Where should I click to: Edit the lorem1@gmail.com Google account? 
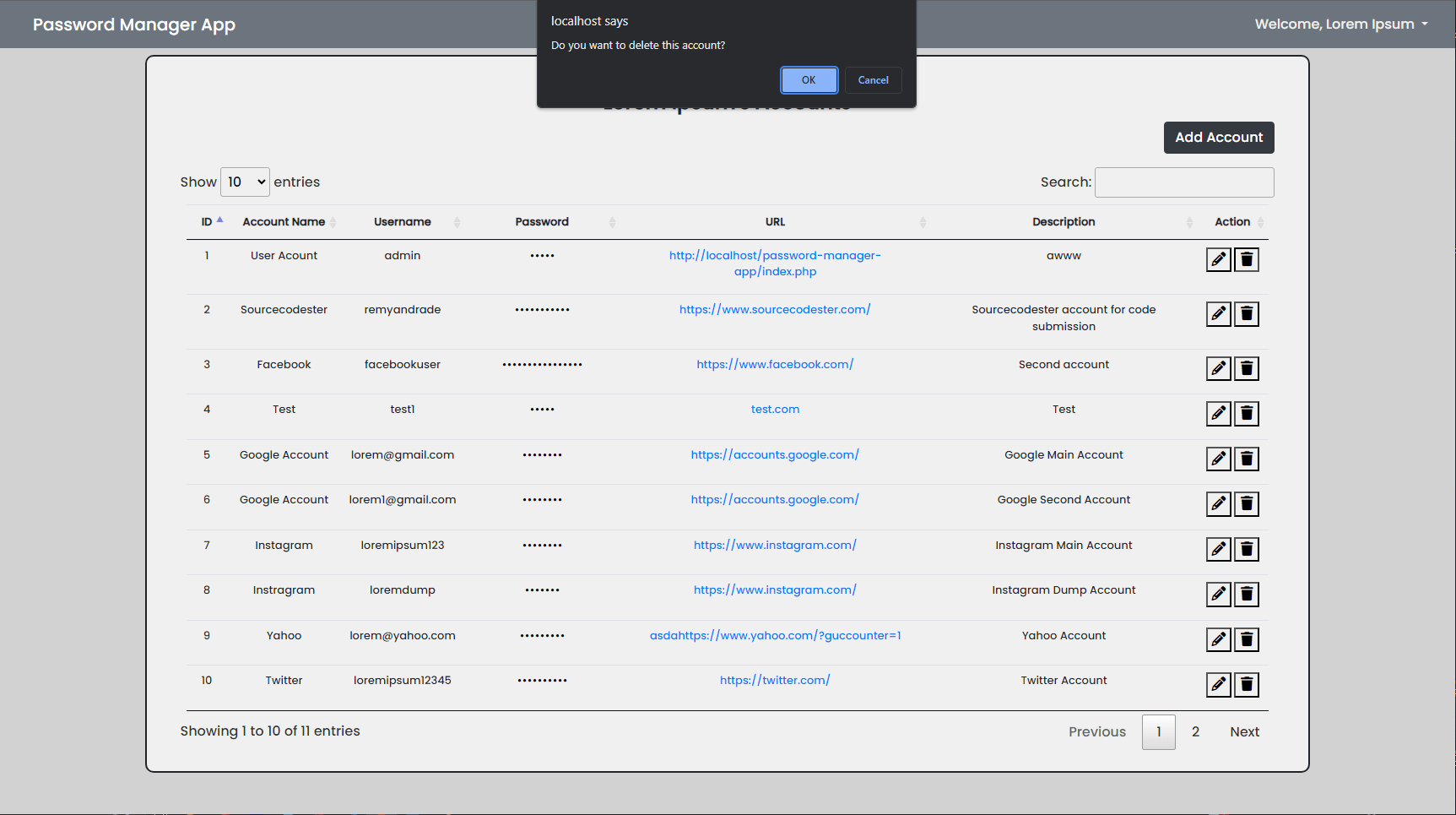coord(1218,503)
